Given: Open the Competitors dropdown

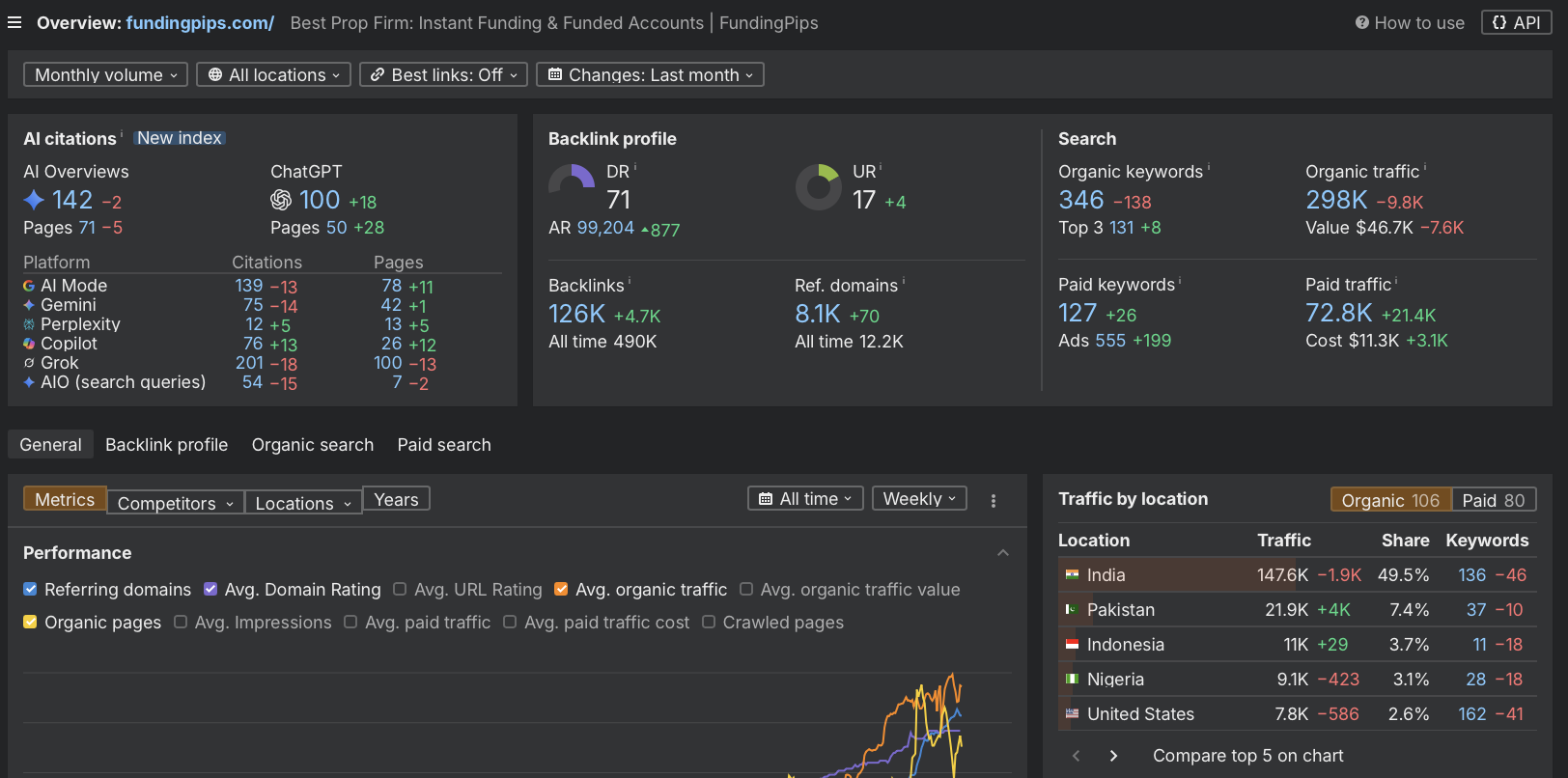Looking at the screenshot, I should tap(175, 503).
